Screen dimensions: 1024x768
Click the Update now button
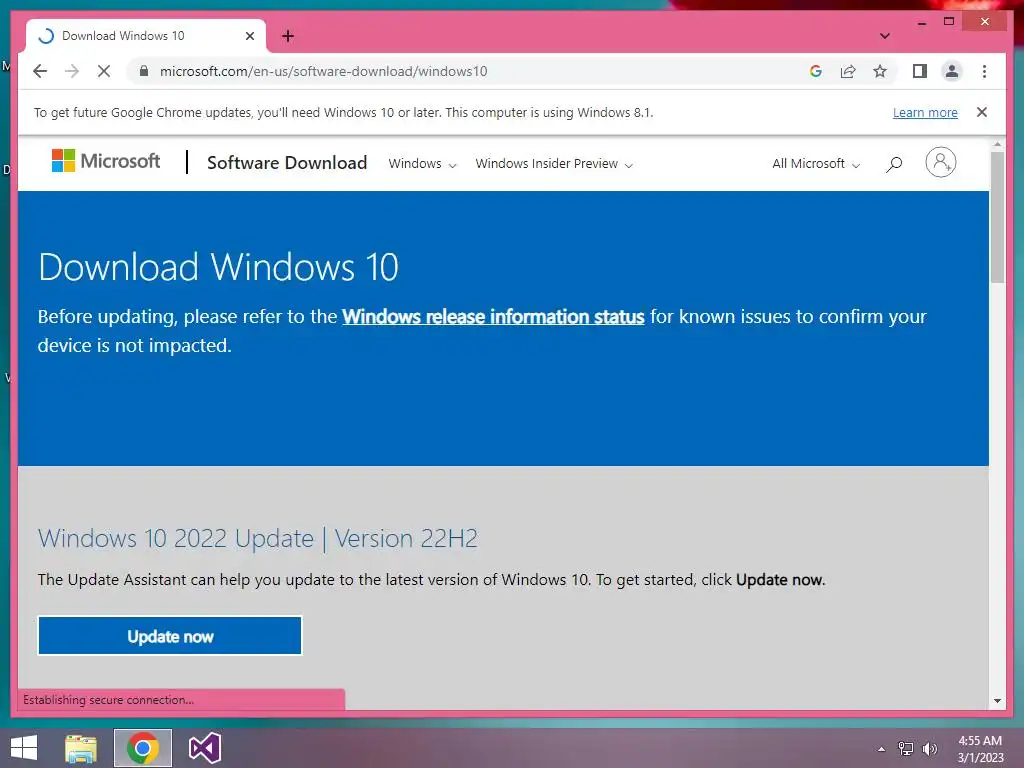[x=170, y=636]
